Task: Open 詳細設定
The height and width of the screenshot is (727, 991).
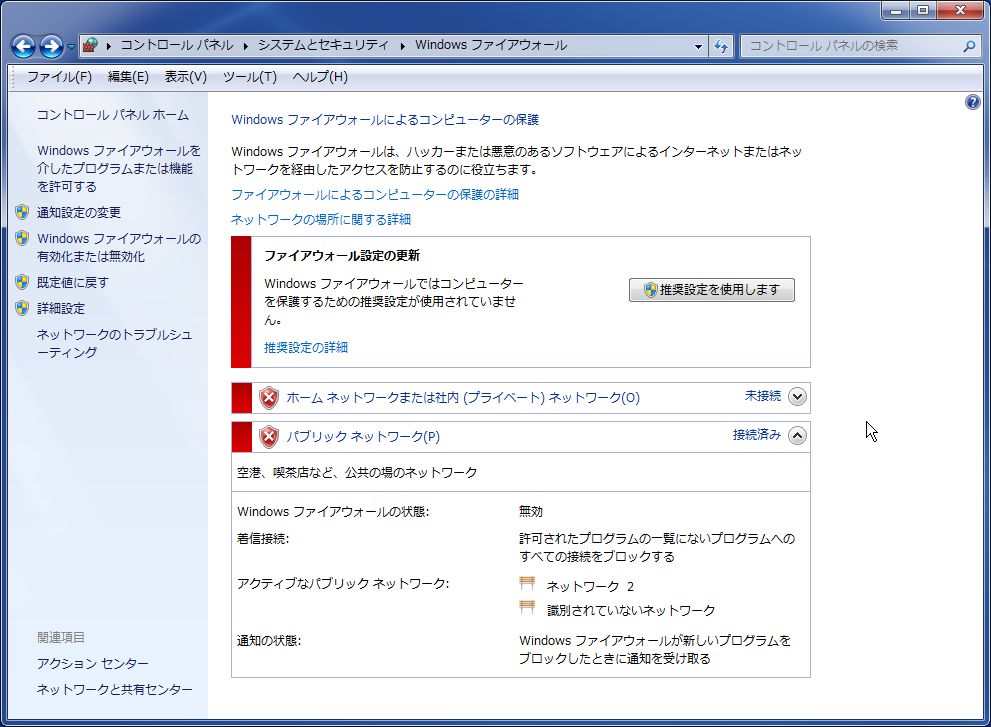Action: pos(61,309)
